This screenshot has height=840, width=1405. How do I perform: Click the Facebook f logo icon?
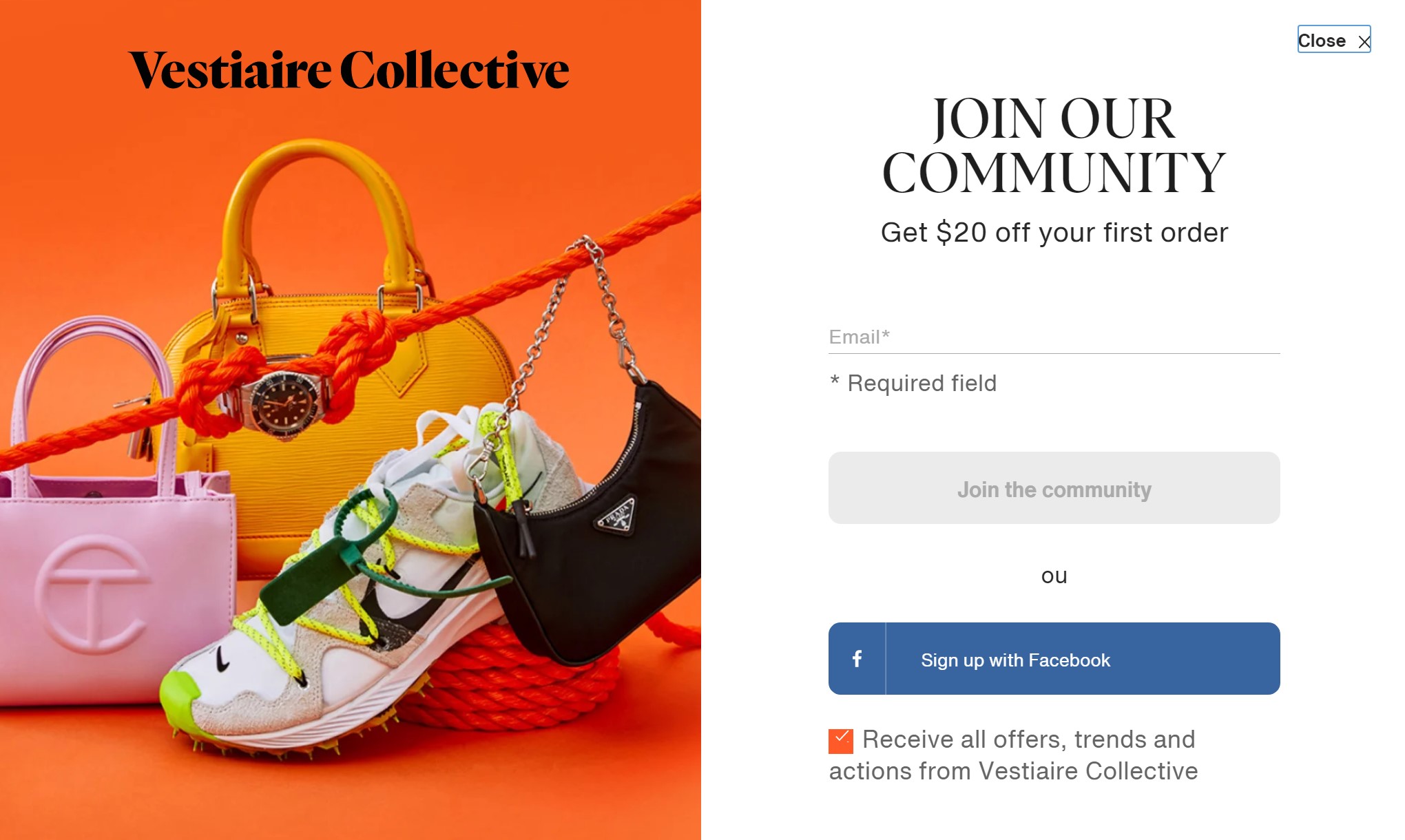click(857, 659)
